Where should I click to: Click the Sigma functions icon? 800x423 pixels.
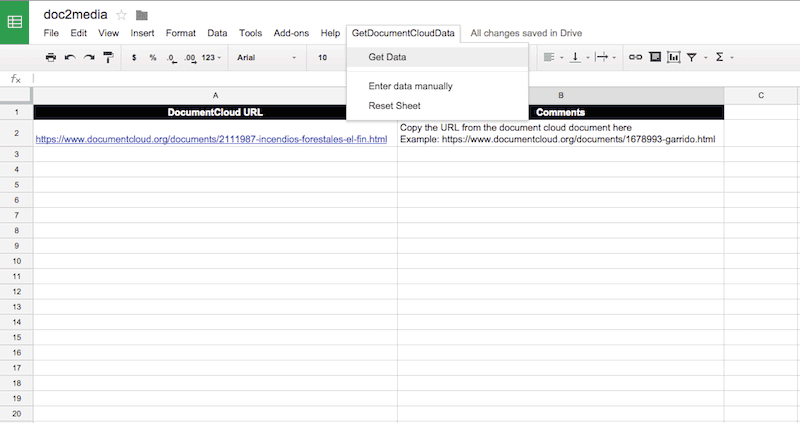pos(719,57)
